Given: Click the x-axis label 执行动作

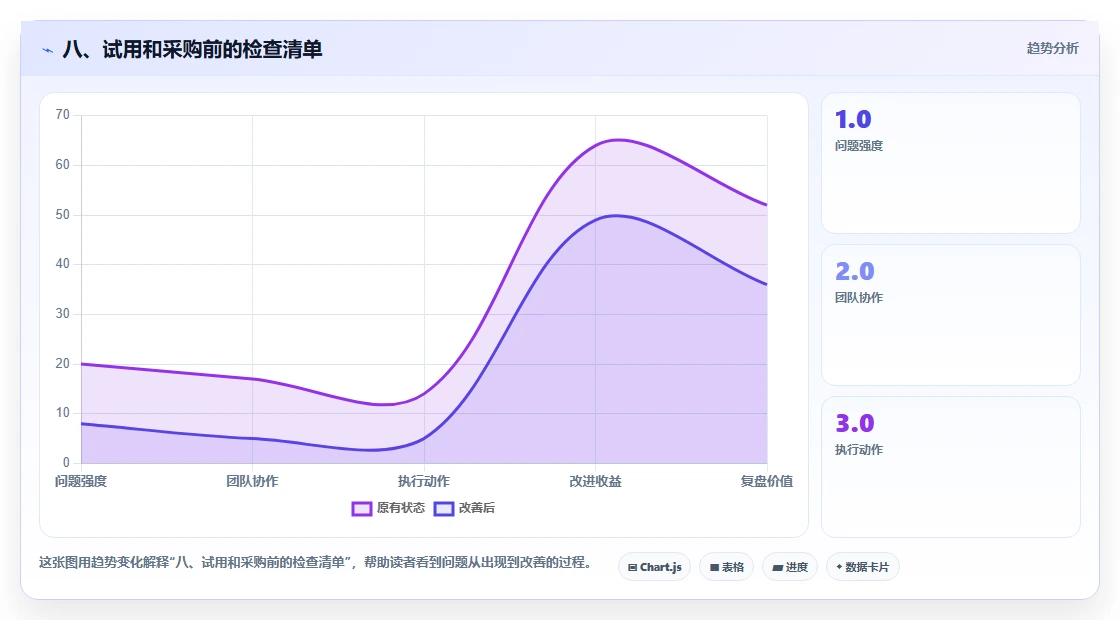Looking at the screenshot, I should tap(424, 481).
